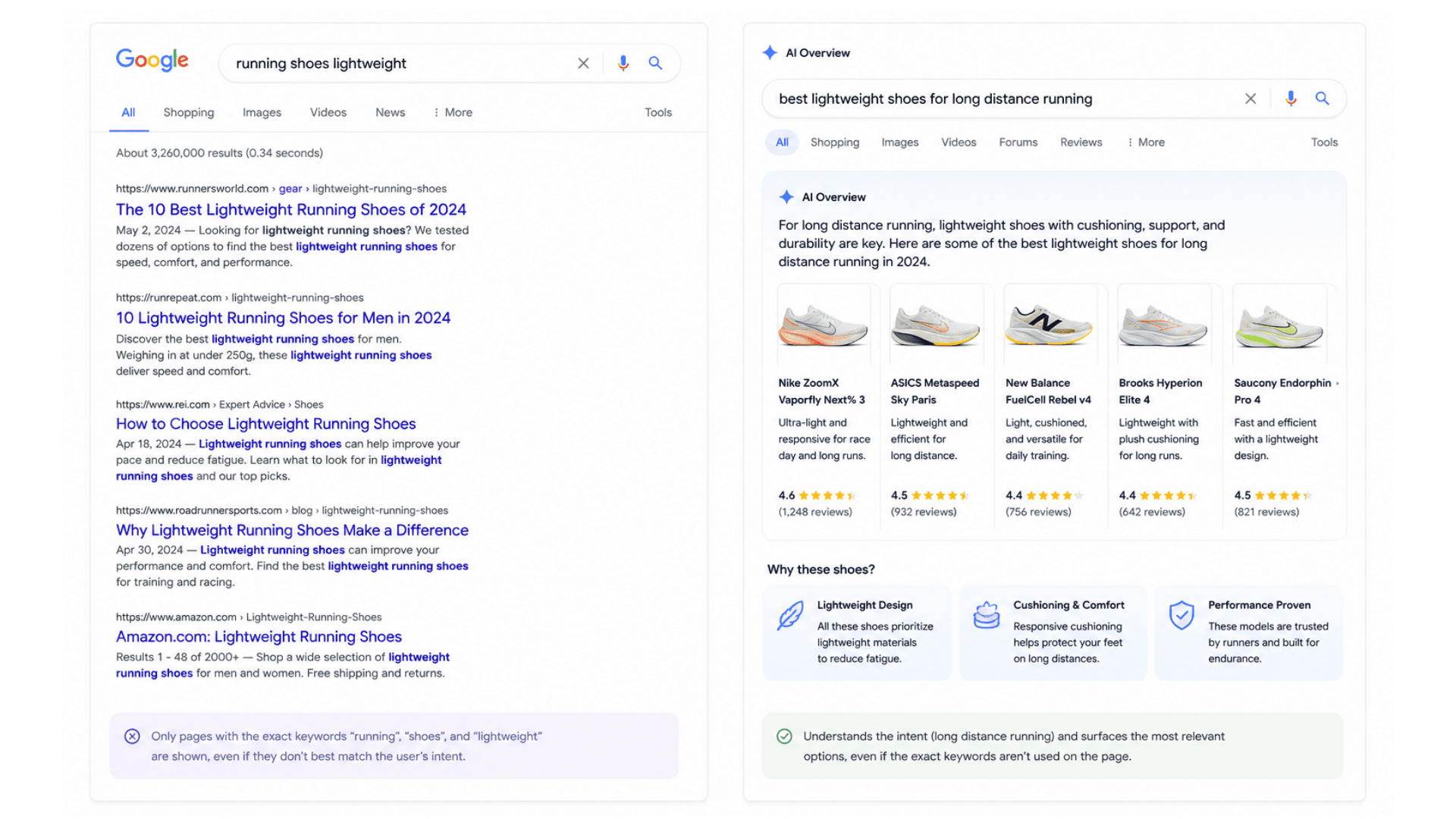Click the 'Why these shoes?' heading
Image resolution: width=1456 pixels, height=819 pixels.
[x=821, y=570]
